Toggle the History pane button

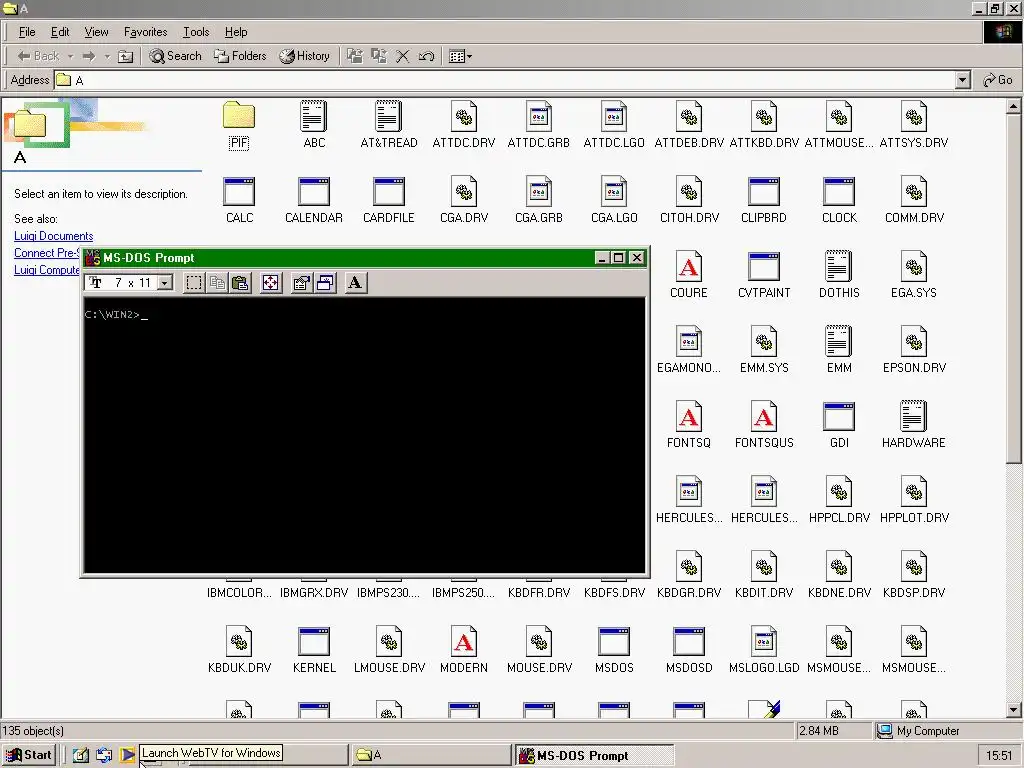[x=304, y=56]
